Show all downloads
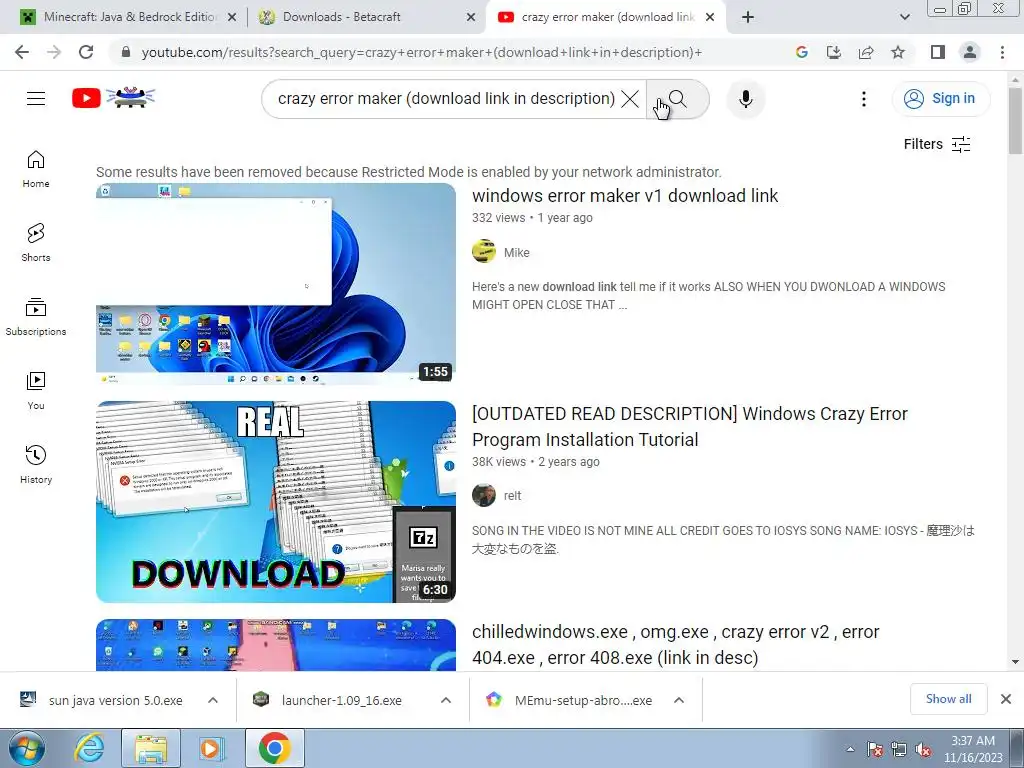 pyautogui.click(x=948, y=699)
